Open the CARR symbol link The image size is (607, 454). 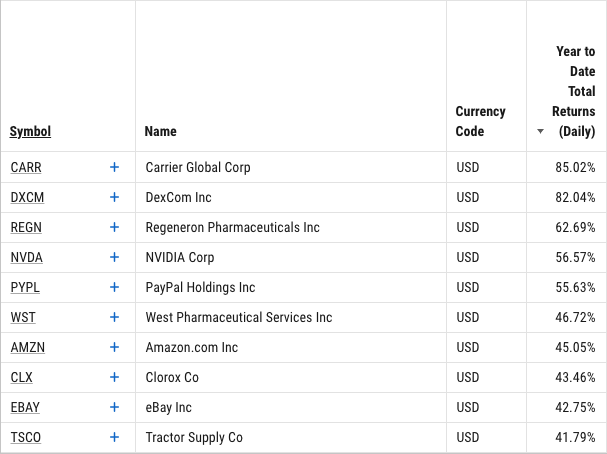pyautogui.click(x=26, y=168)
